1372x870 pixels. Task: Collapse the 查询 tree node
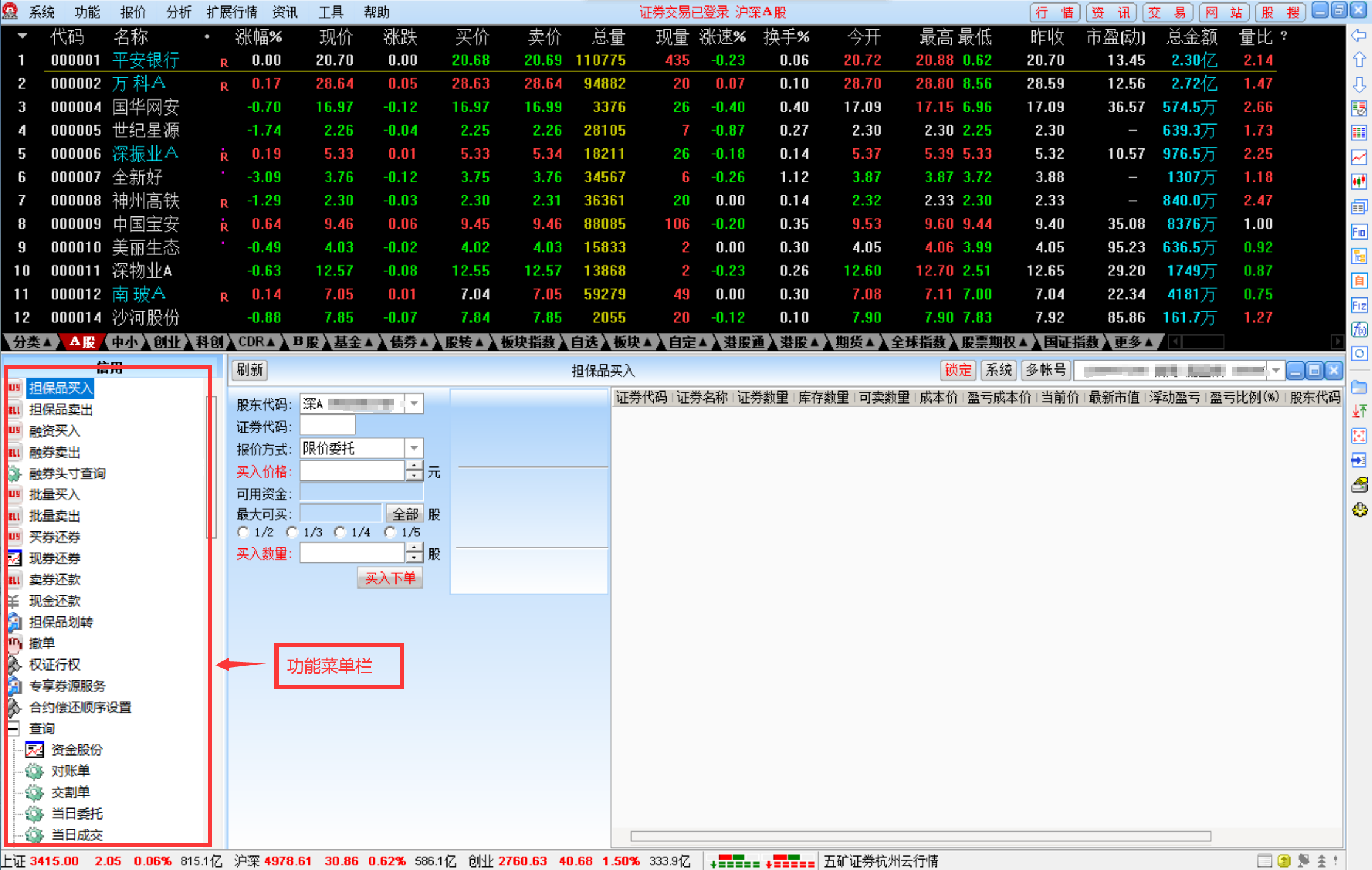(x=13, y=728)
